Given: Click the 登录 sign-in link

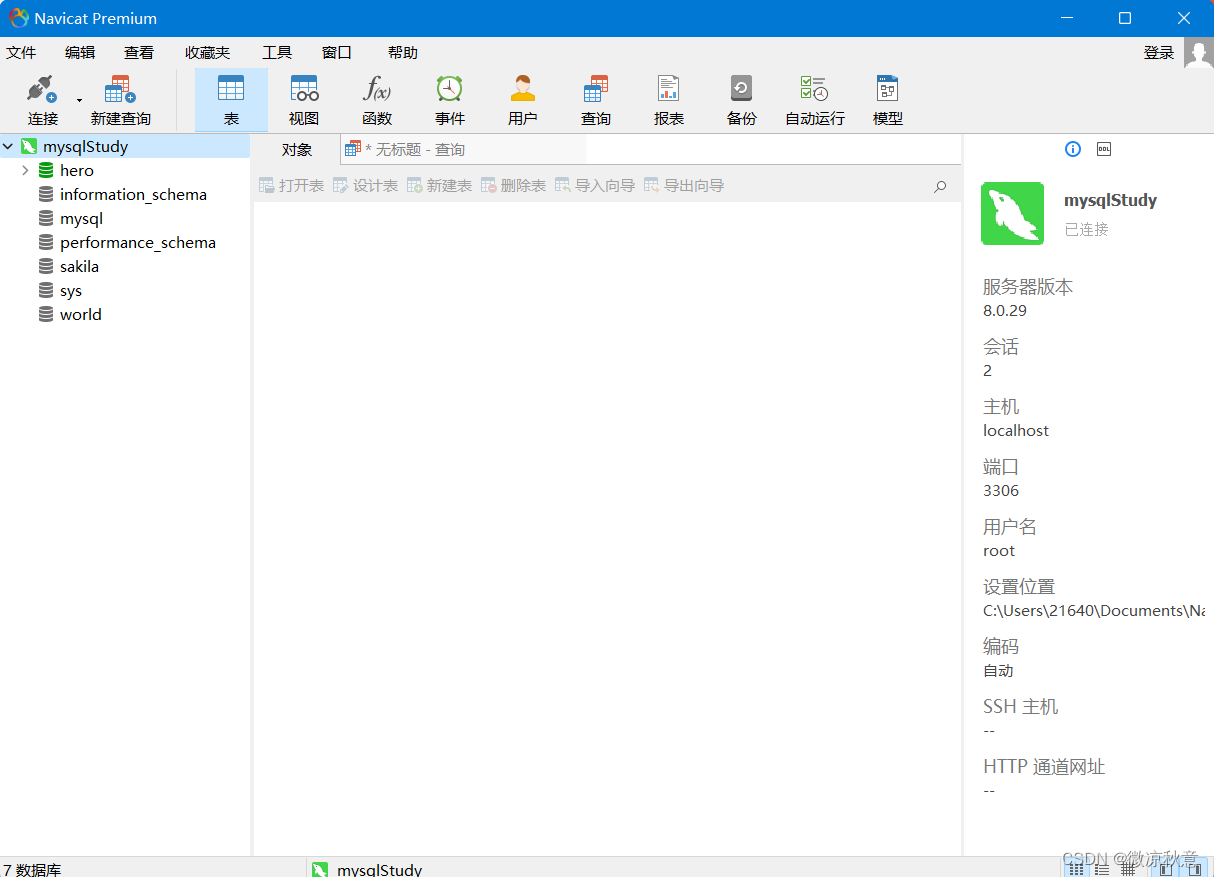Looking at the screenshot, I should (1159, 53).
